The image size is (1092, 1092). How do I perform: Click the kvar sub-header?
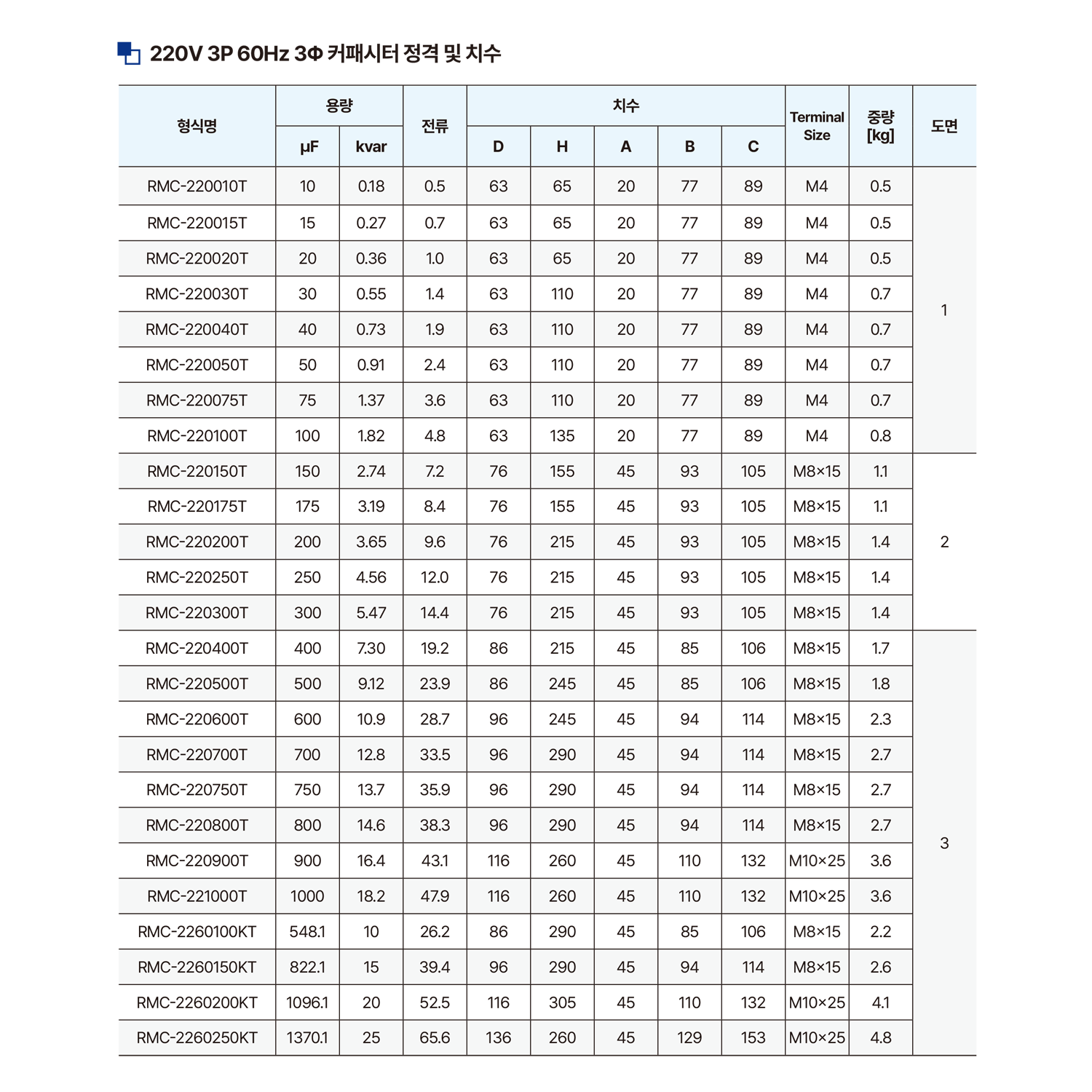(x=371, y=146)
